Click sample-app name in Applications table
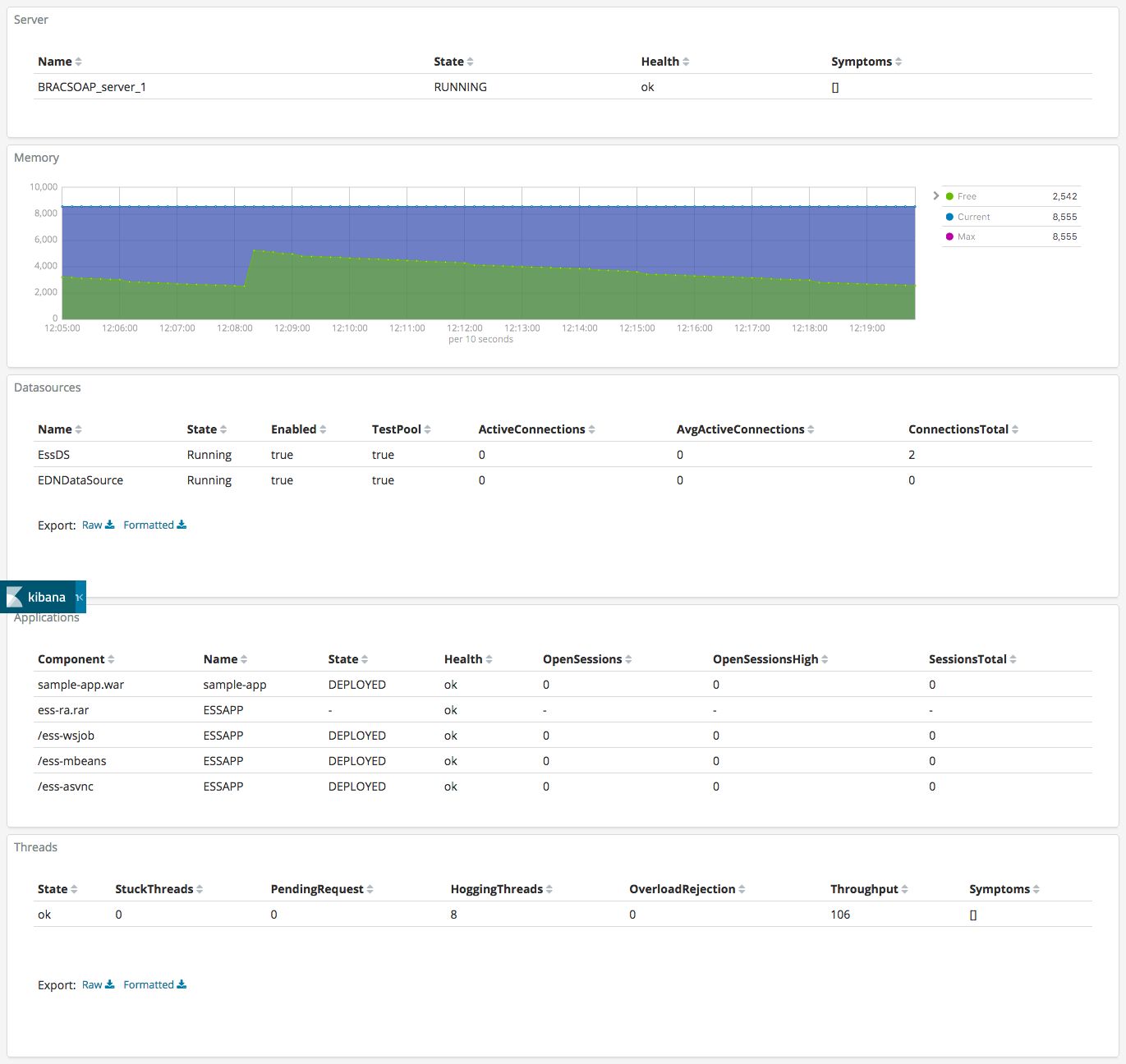Screen dimensions: 1126x1064 point(235,685)
